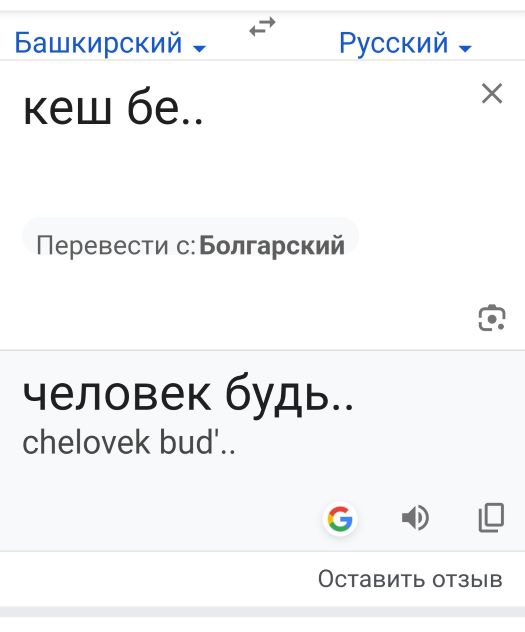The height and width of the screenshot is (632, 525).
Task: Select transliteration chelovek bud'..
Action: [129, 443]
